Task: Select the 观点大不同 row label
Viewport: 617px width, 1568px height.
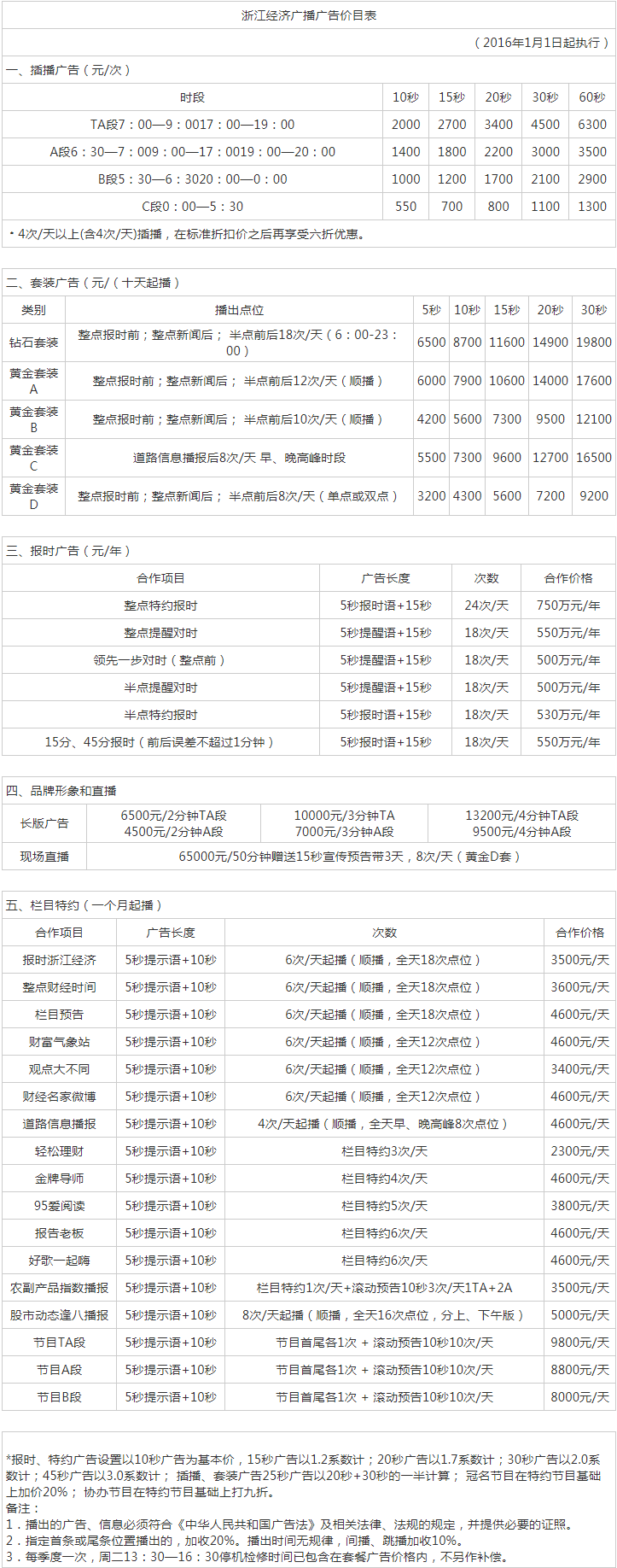Action: 60,1069
